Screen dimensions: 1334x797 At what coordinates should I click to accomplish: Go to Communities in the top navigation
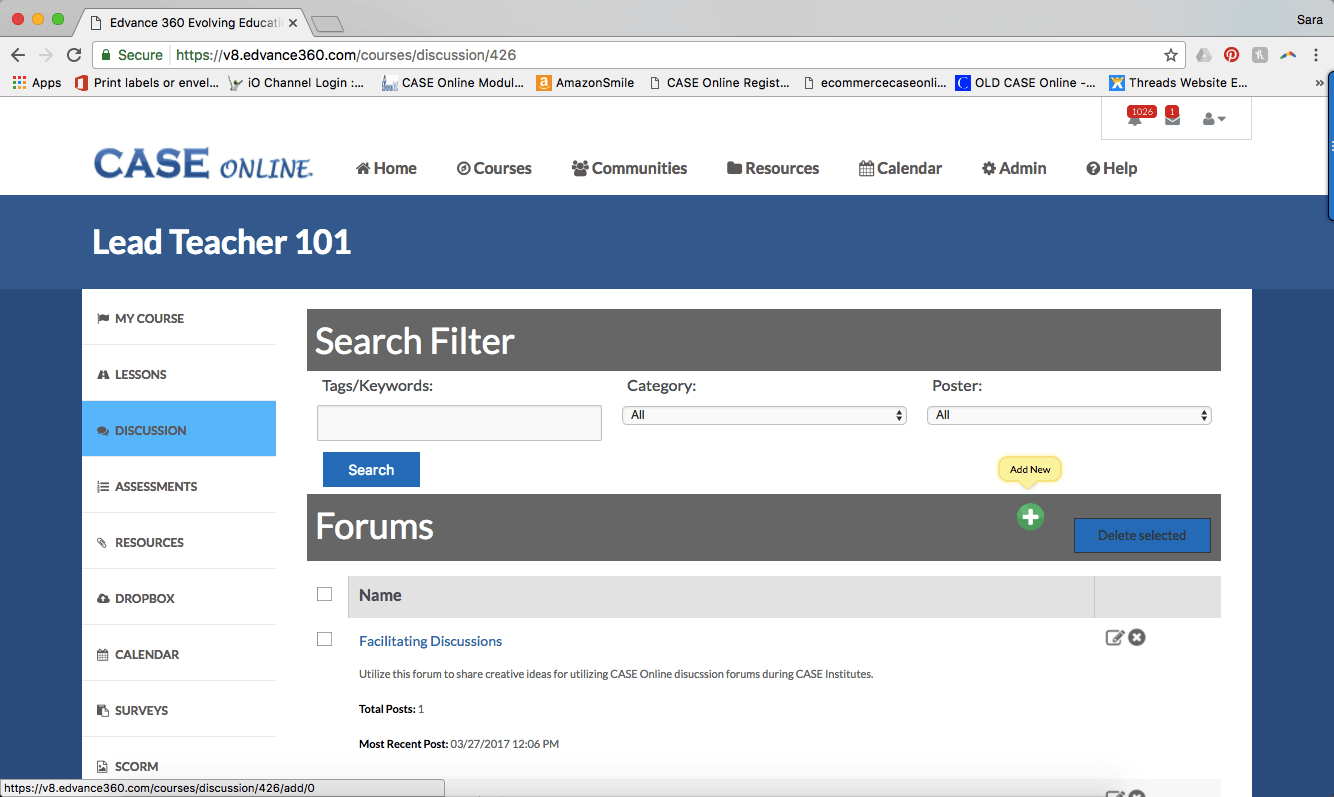(x=629, y=168)
